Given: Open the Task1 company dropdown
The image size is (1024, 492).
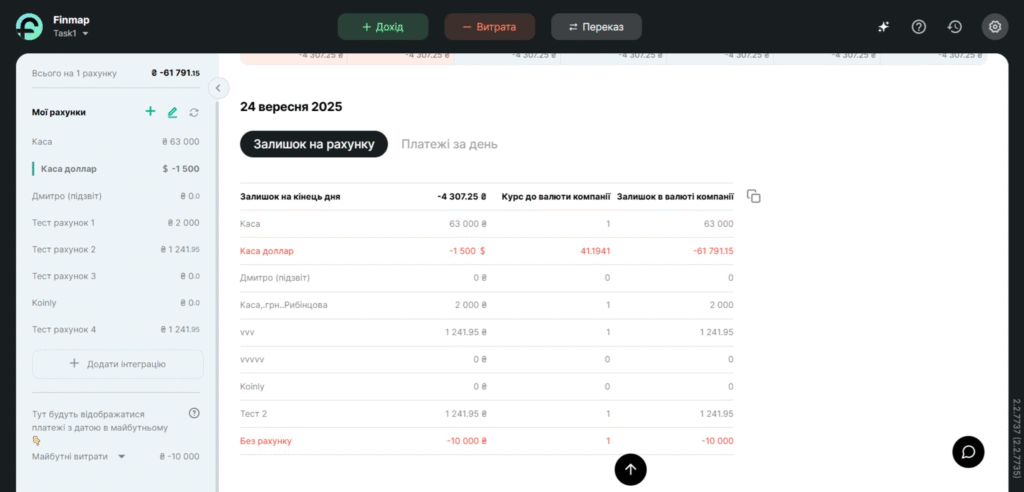Looking at the screenshot, I should 71,34.
